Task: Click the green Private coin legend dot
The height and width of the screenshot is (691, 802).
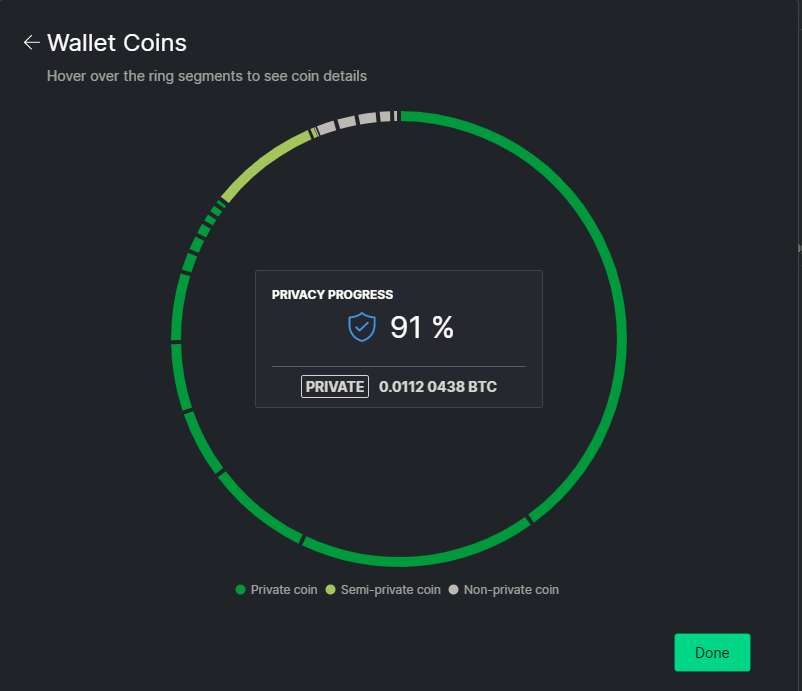Action: tap(240, 590)
